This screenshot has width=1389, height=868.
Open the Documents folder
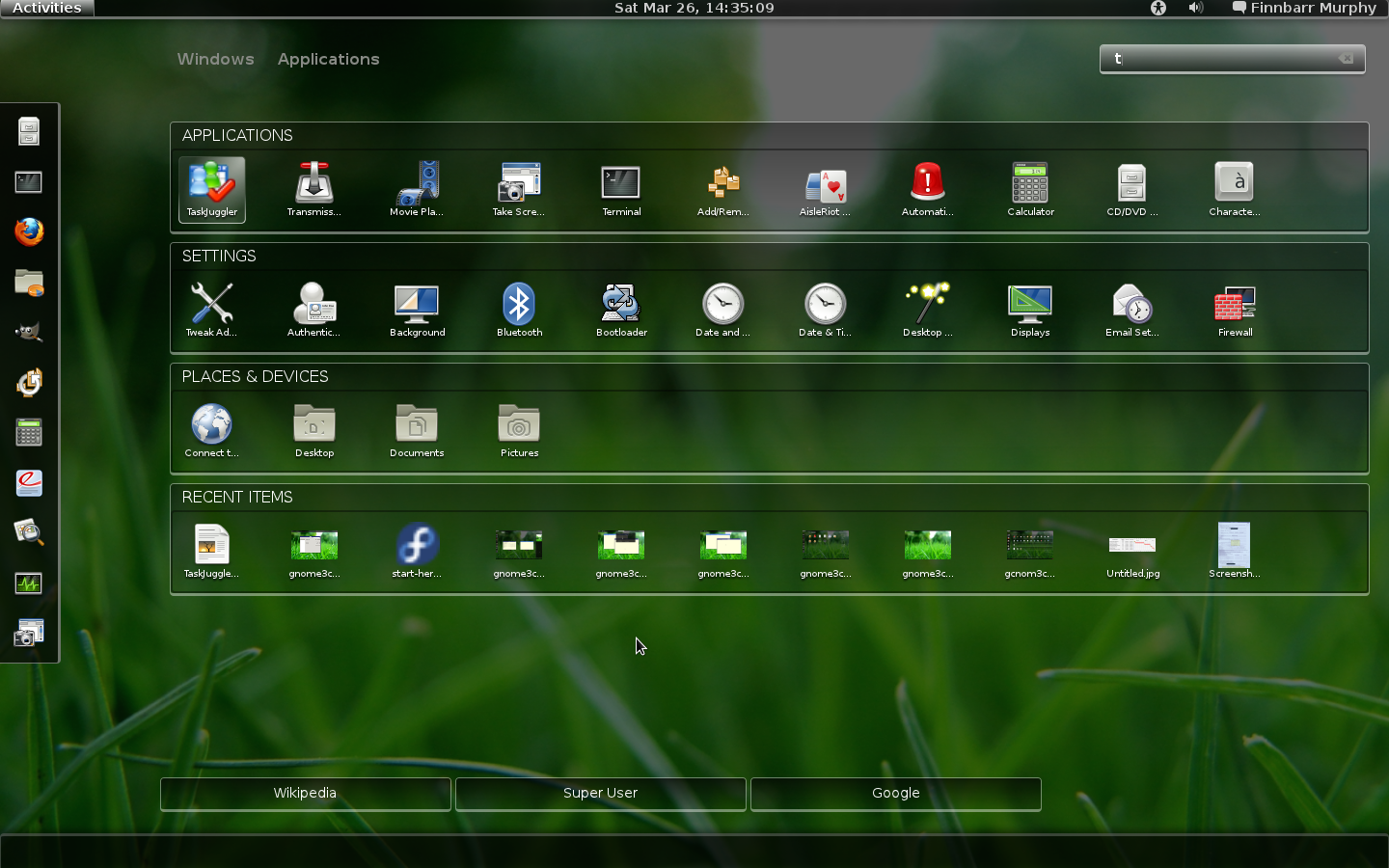[x=417, y=431]
